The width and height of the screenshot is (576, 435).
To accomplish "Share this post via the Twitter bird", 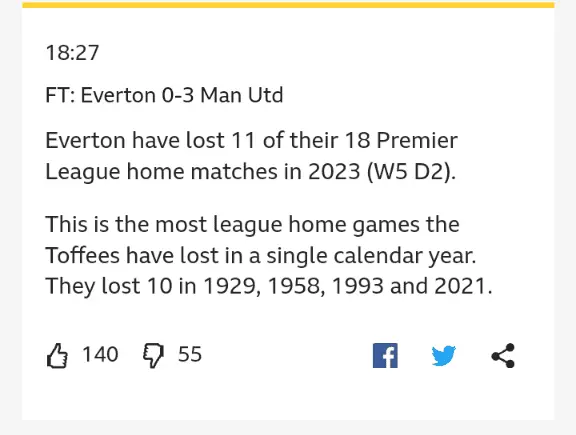I will tap(444, 355).
